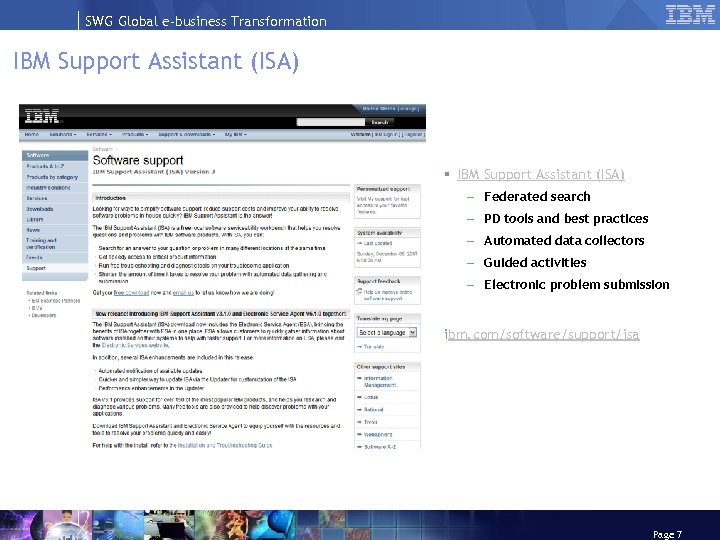
Task: Click the email us link
Action: coord(183,292)
